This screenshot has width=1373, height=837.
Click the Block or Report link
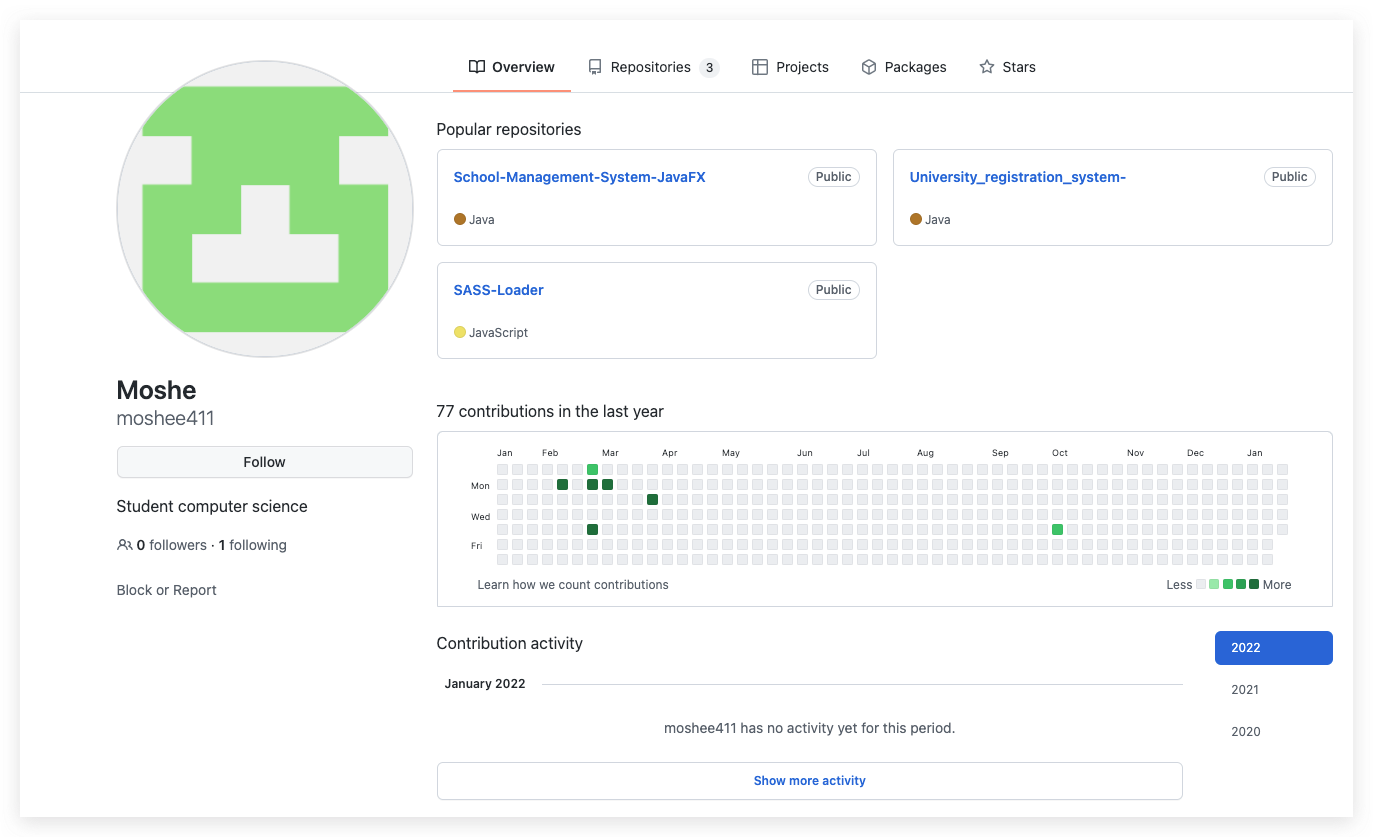[x=167, y=590]
